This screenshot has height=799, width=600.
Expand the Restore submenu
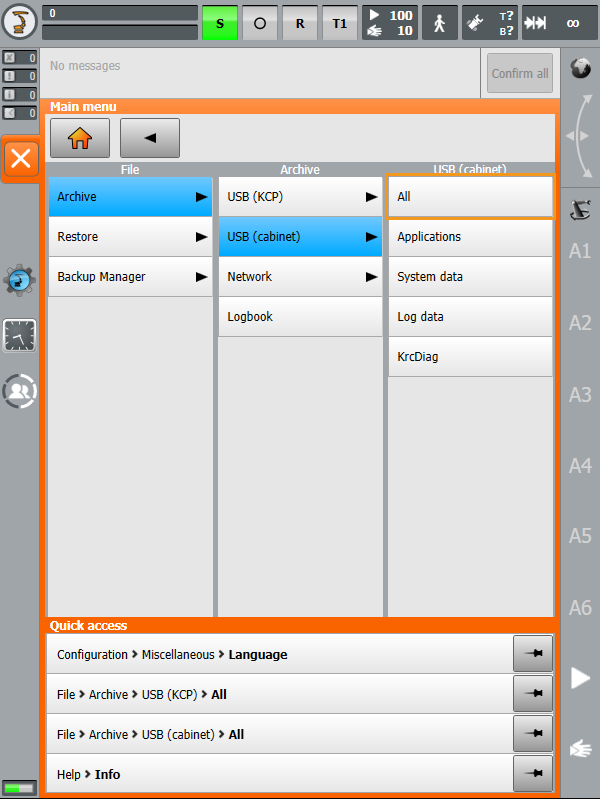tap(131, 236)
